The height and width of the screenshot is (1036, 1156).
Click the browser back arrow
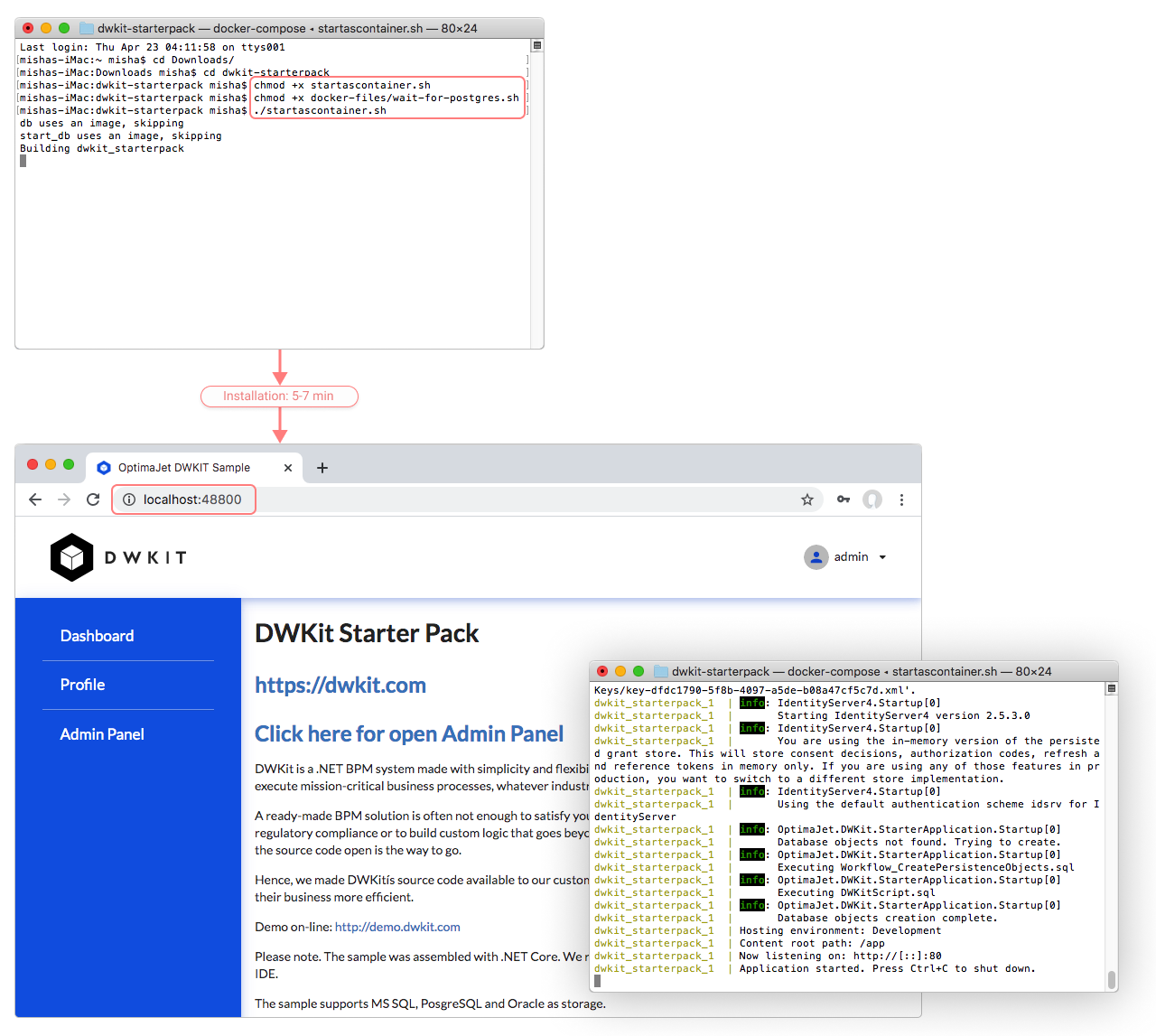35,499
